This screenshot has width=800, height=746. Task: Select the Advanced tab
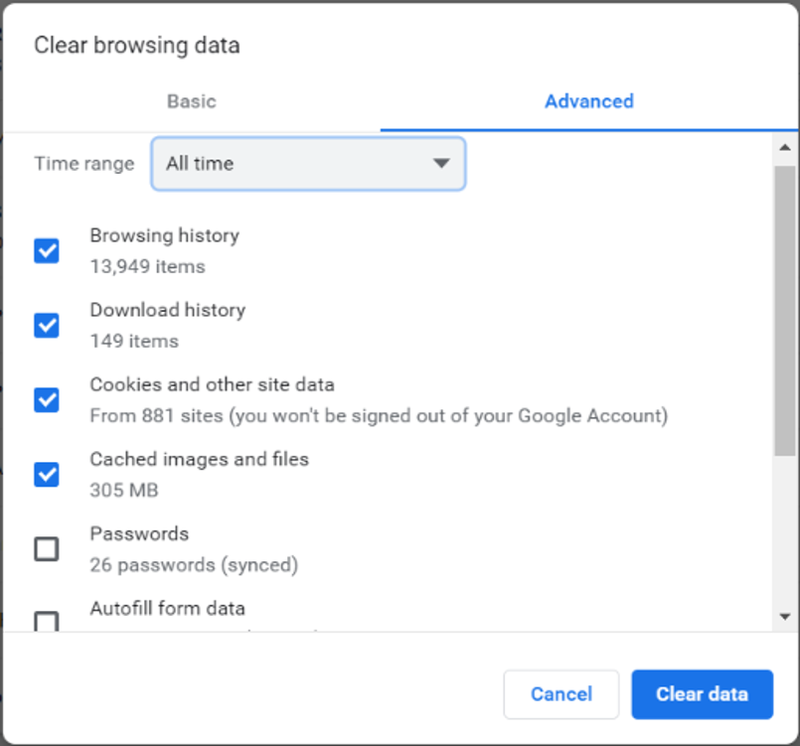point(589,102)
